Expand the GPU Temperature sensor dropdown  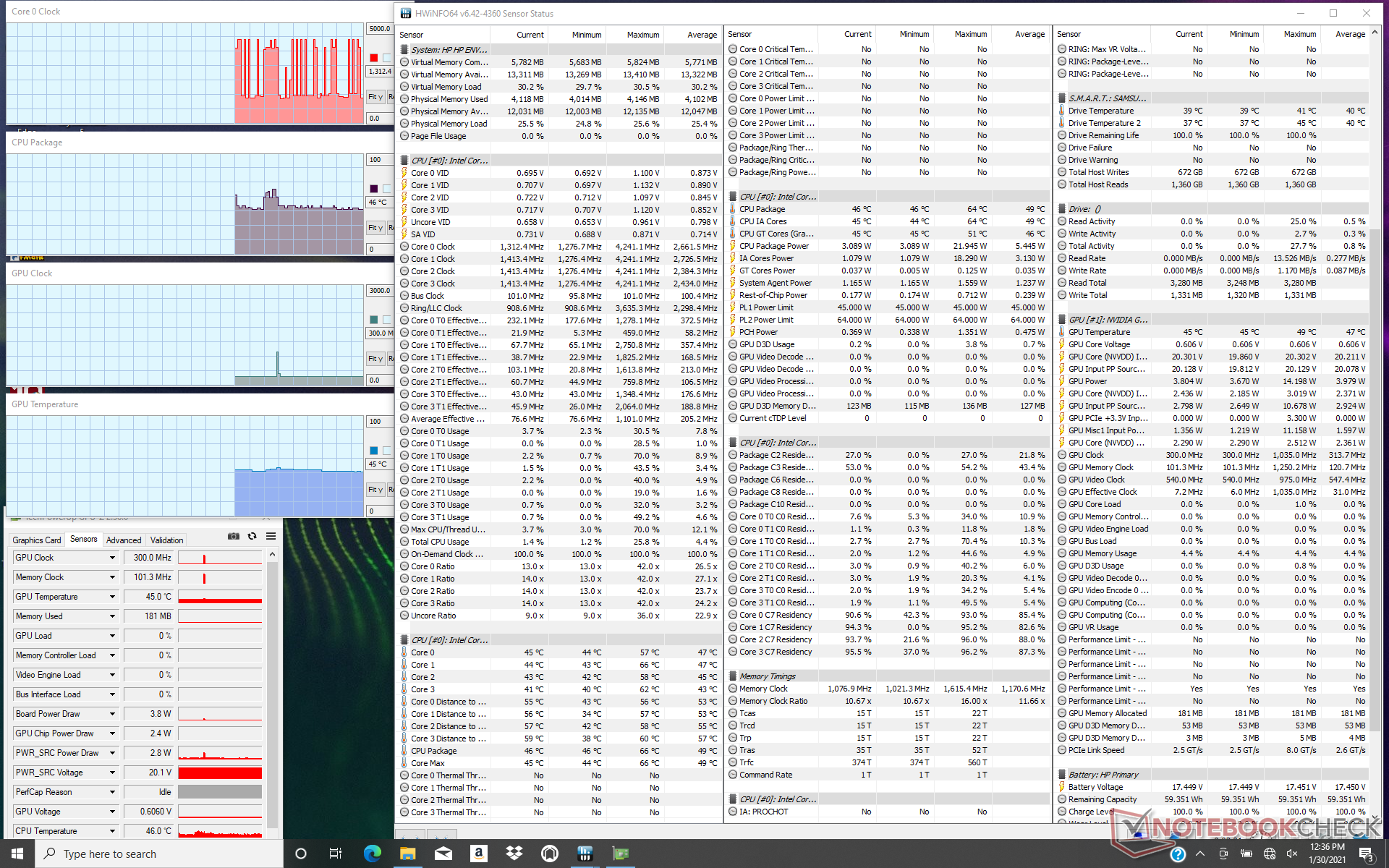click(112, 597)
